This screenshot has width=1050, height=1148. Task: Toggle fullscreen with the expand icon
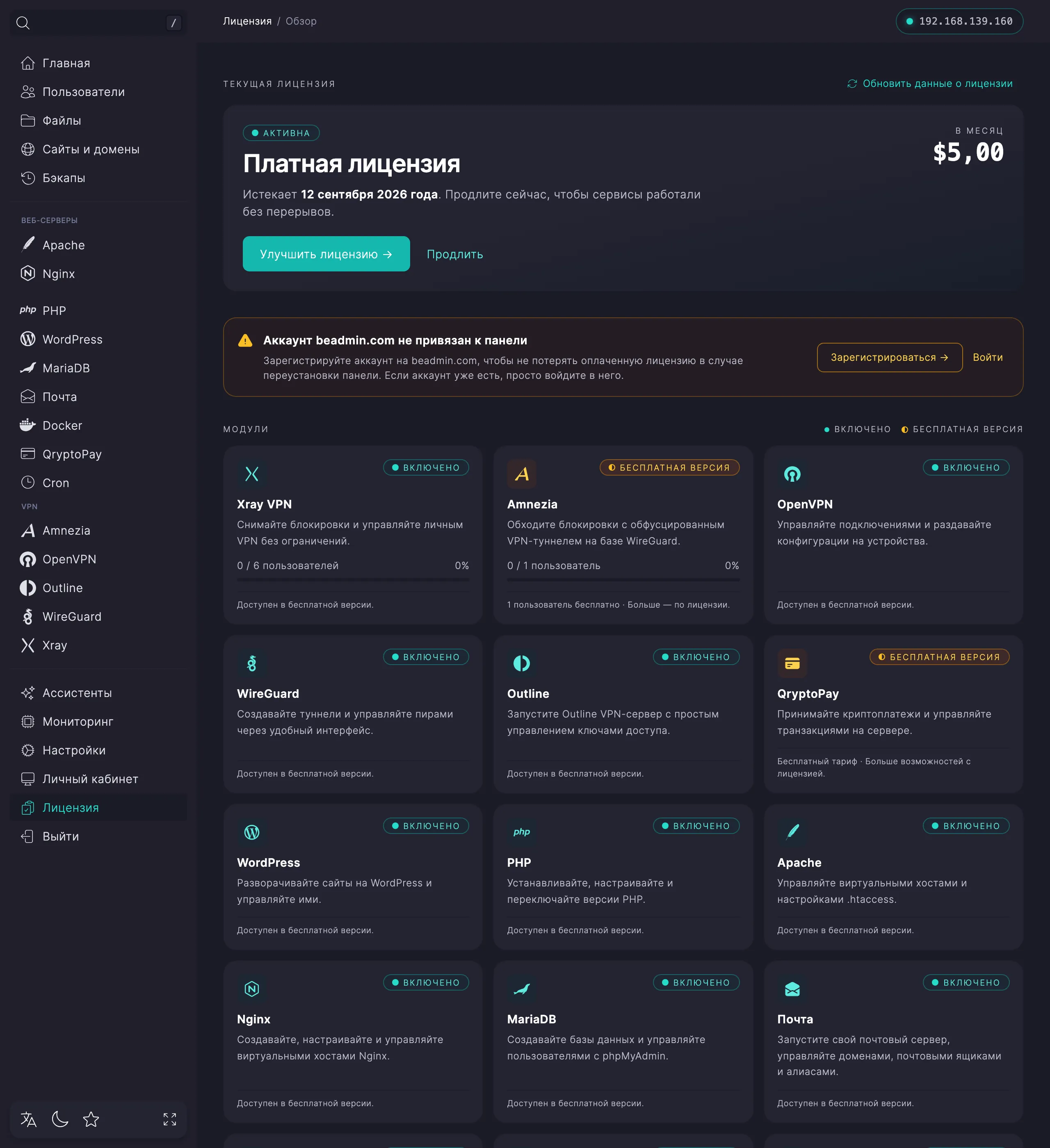pos(170,1120)
